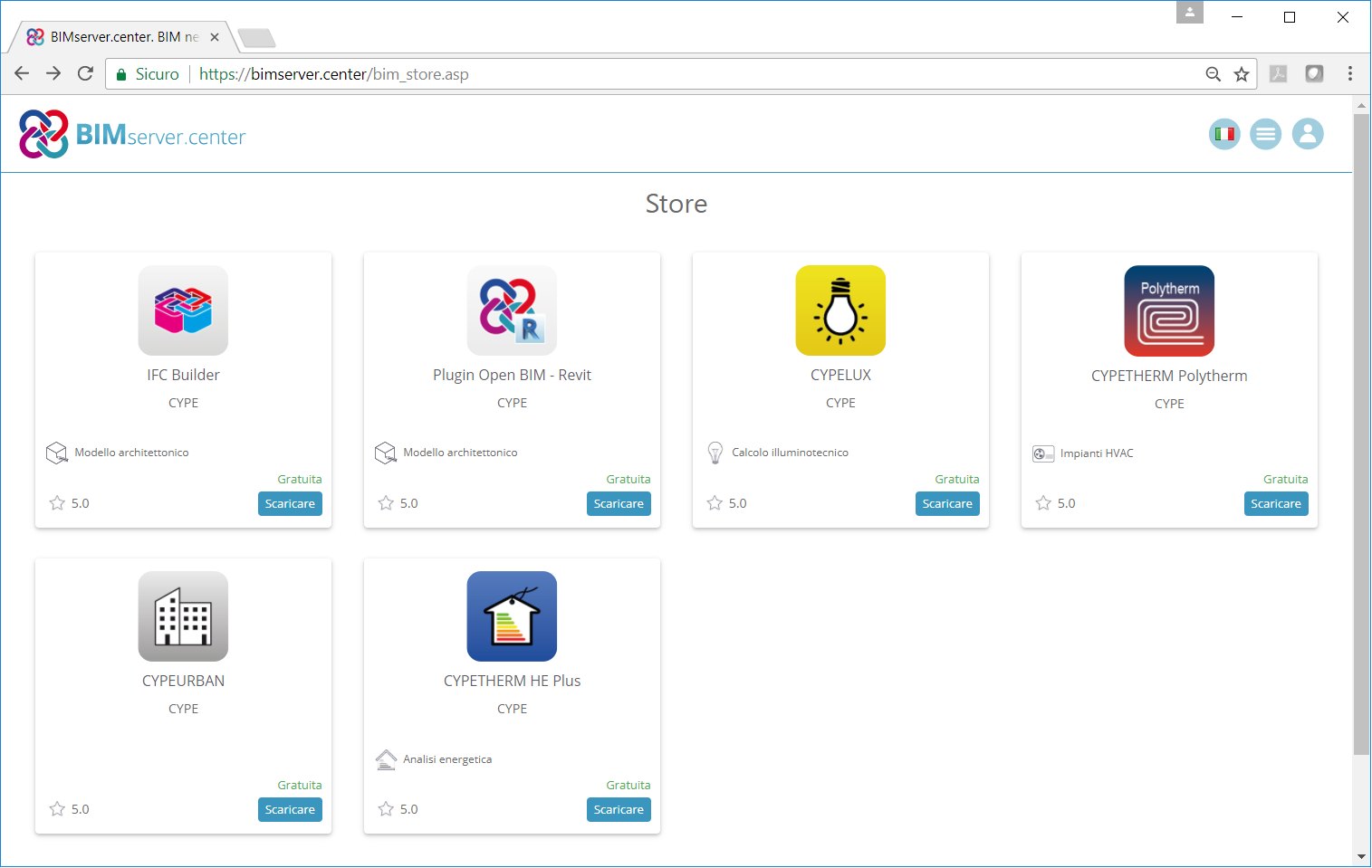The image size is (1372, 868).
Task: Open the browser zoom magnifier icon
Action: click(x=1214, y=74)
